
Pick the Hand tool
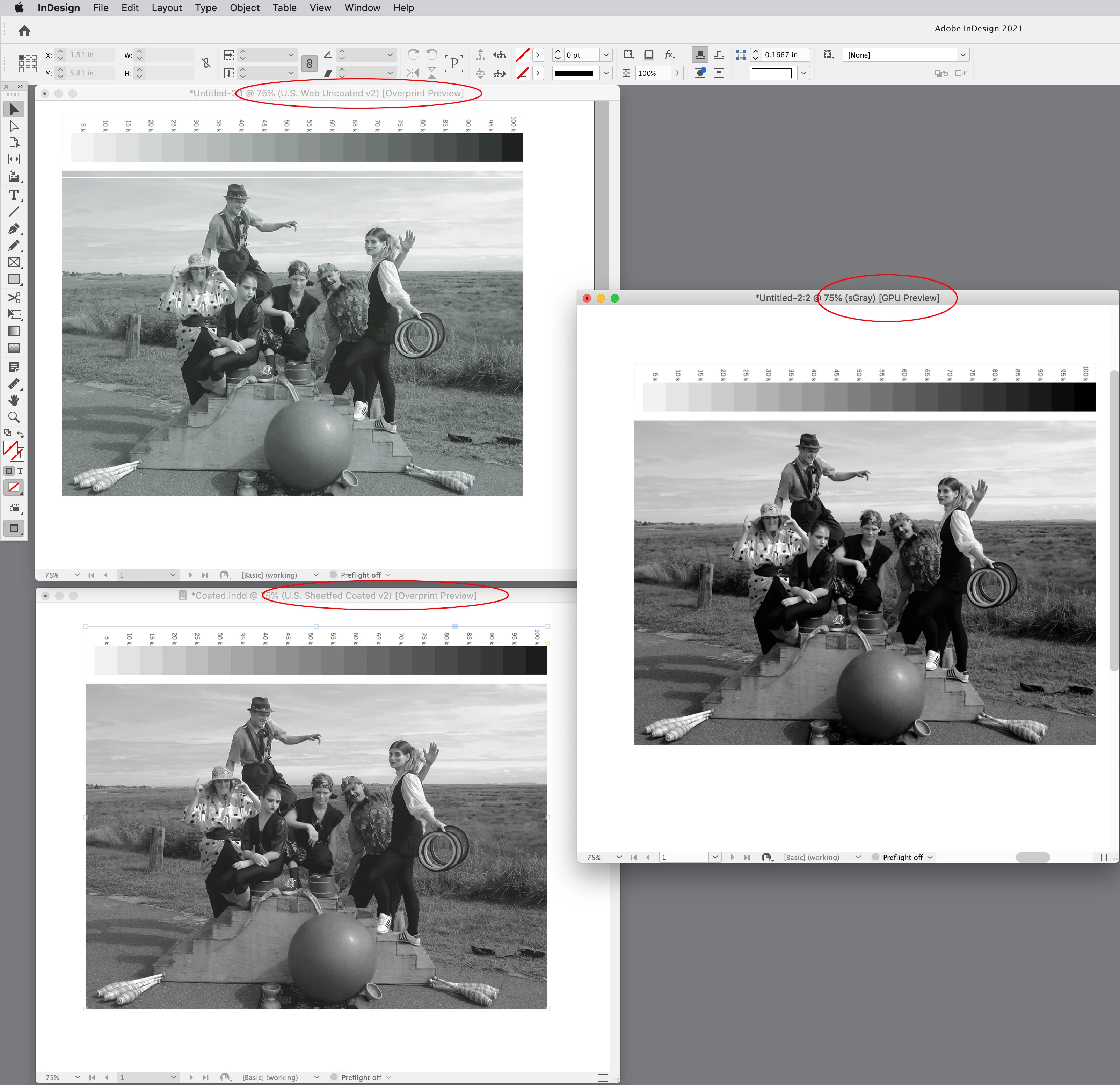[x=14, y=400]
